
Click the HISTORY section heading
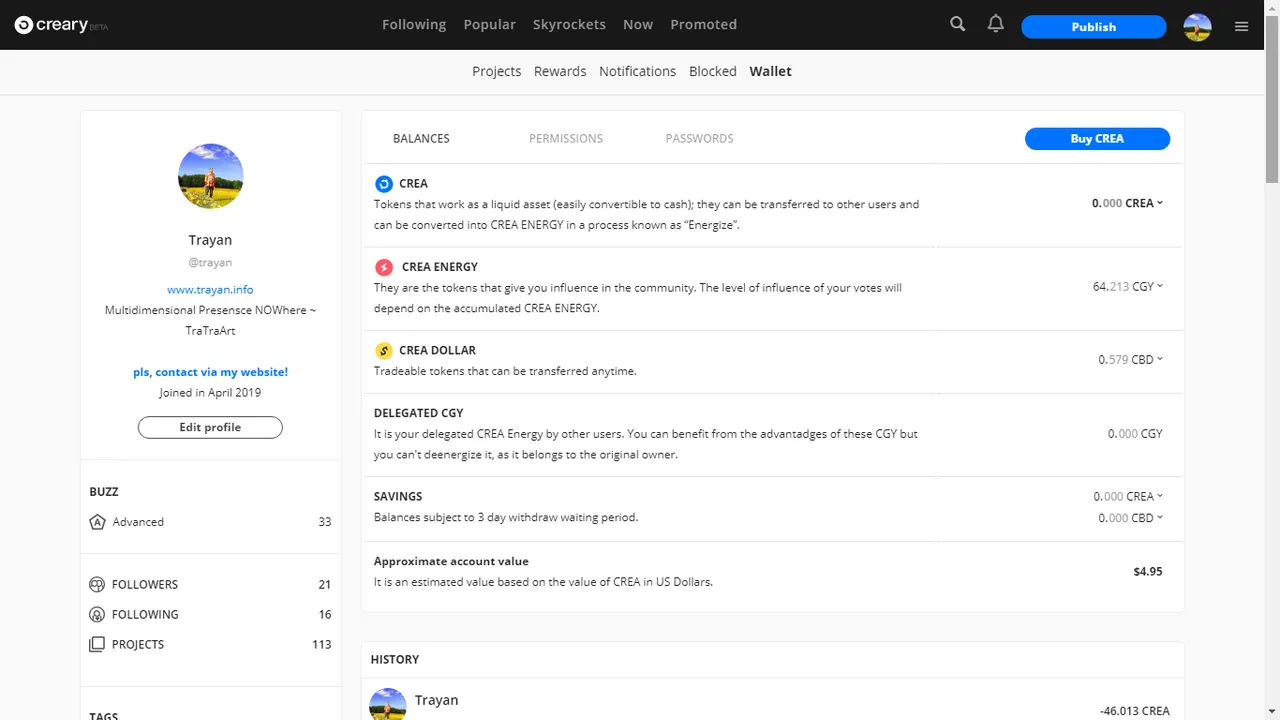point(395,659)
